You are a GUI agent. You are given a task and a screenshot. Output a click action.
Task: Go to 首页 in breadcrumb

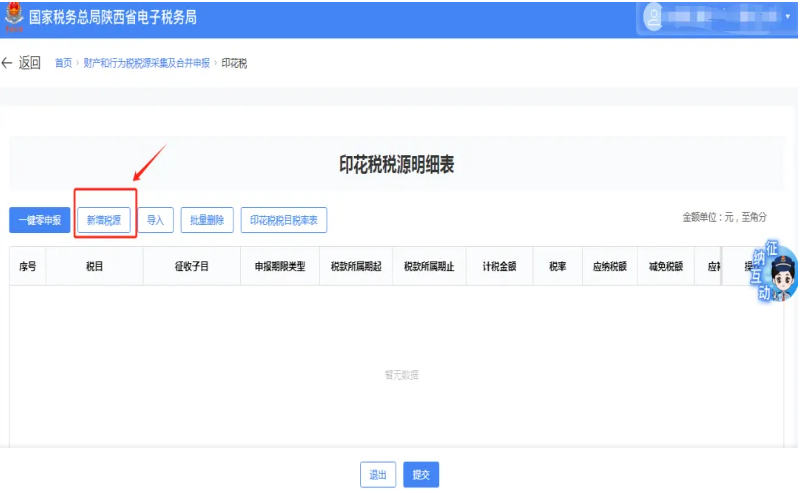click(x=63, y=63)
